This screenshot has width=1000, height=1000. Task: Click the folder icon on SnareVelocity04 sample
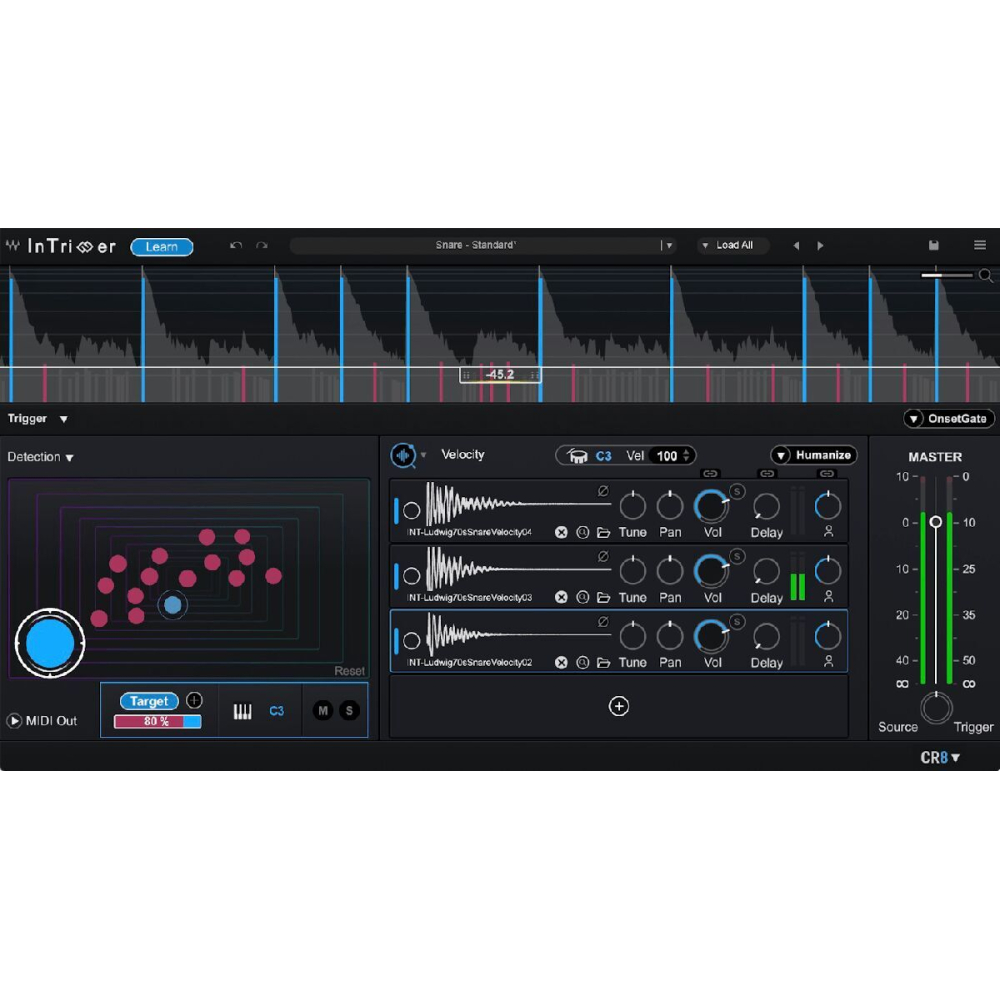(x=604, y=532)
